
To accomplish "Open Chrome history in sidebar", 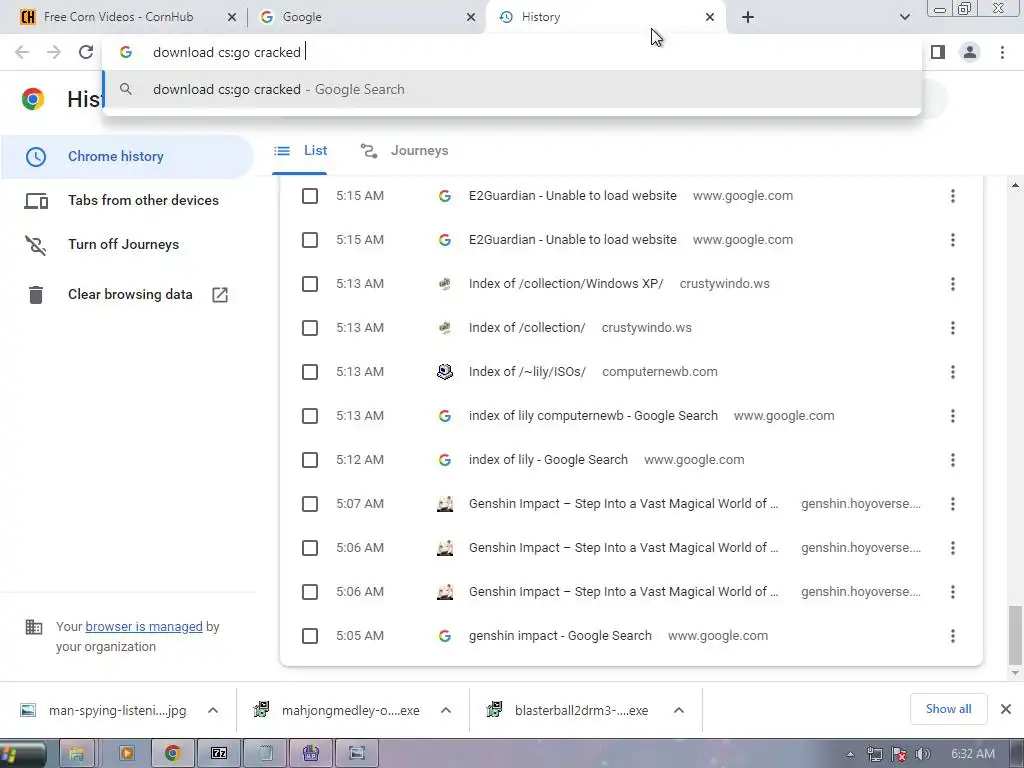I will tap(127, 157).
